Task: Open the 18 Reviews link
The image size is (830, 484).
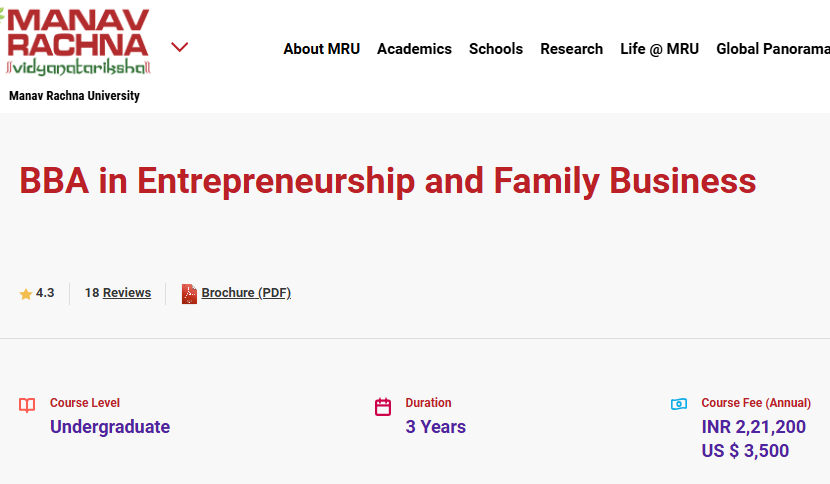Action: 126,293
